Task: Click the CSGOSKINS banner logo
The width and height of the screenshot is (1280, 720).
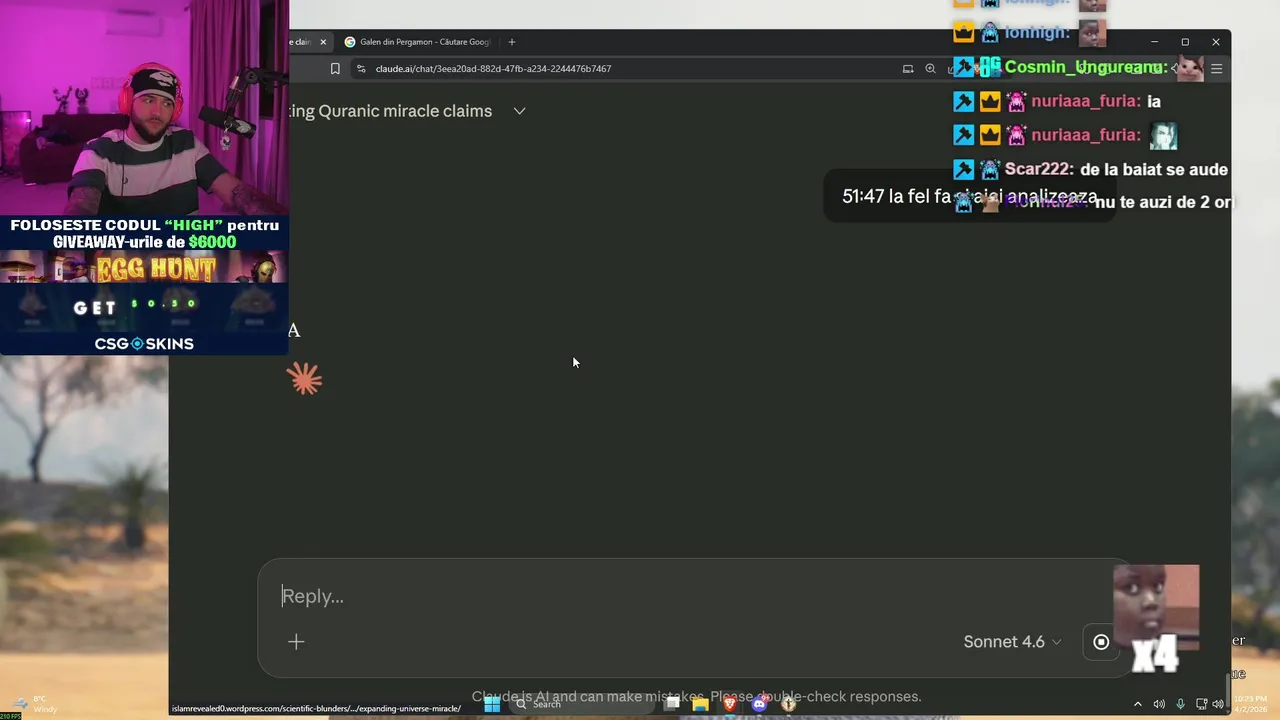Action: point(144,343)
